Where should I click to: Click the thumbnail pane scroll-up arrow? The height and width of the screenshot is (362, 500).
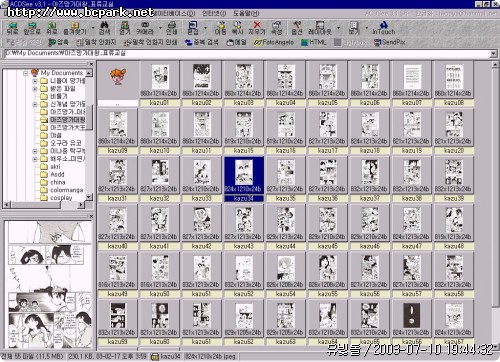[x=495, y=64]
